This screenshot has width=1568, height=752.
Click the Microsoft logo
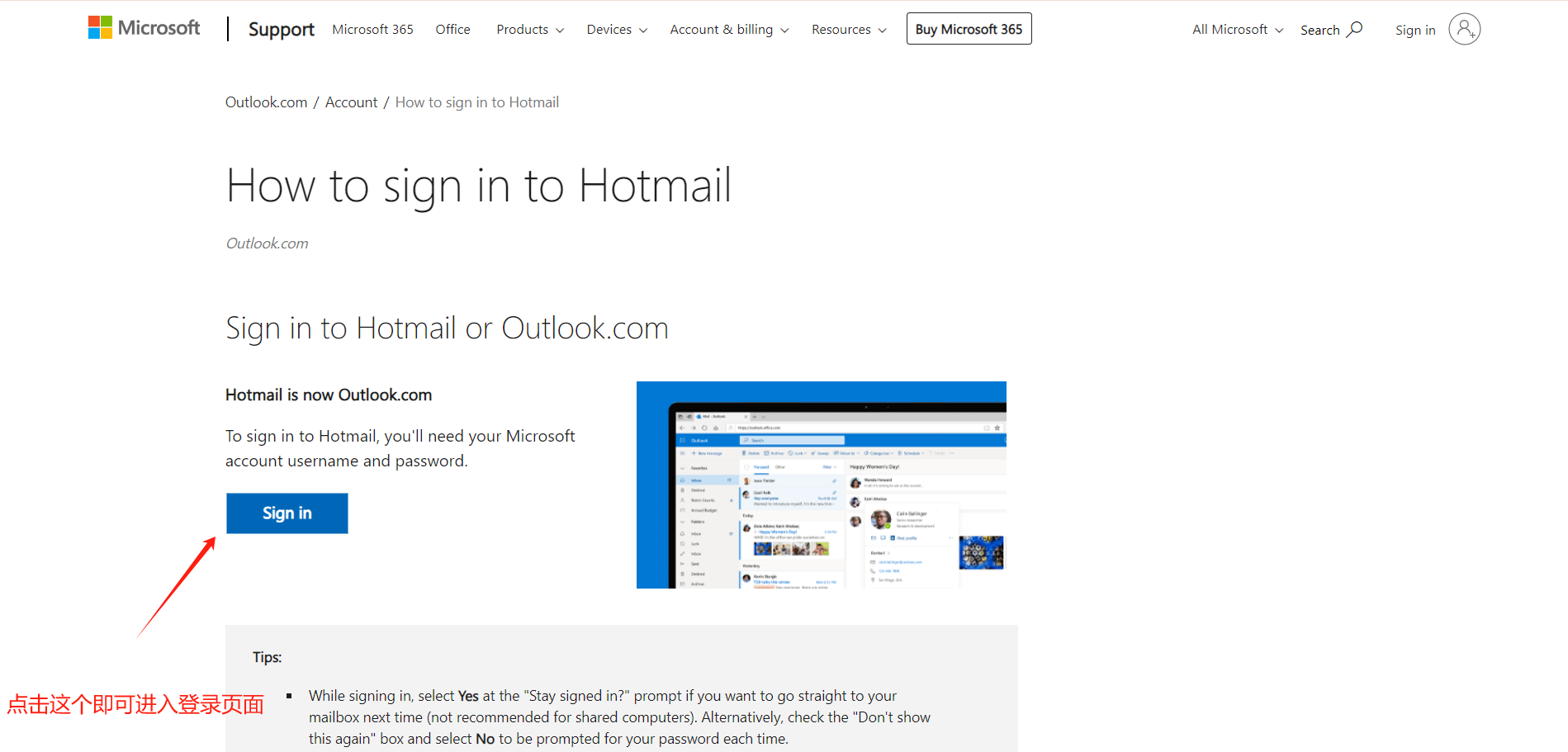[x=144, y=28]
